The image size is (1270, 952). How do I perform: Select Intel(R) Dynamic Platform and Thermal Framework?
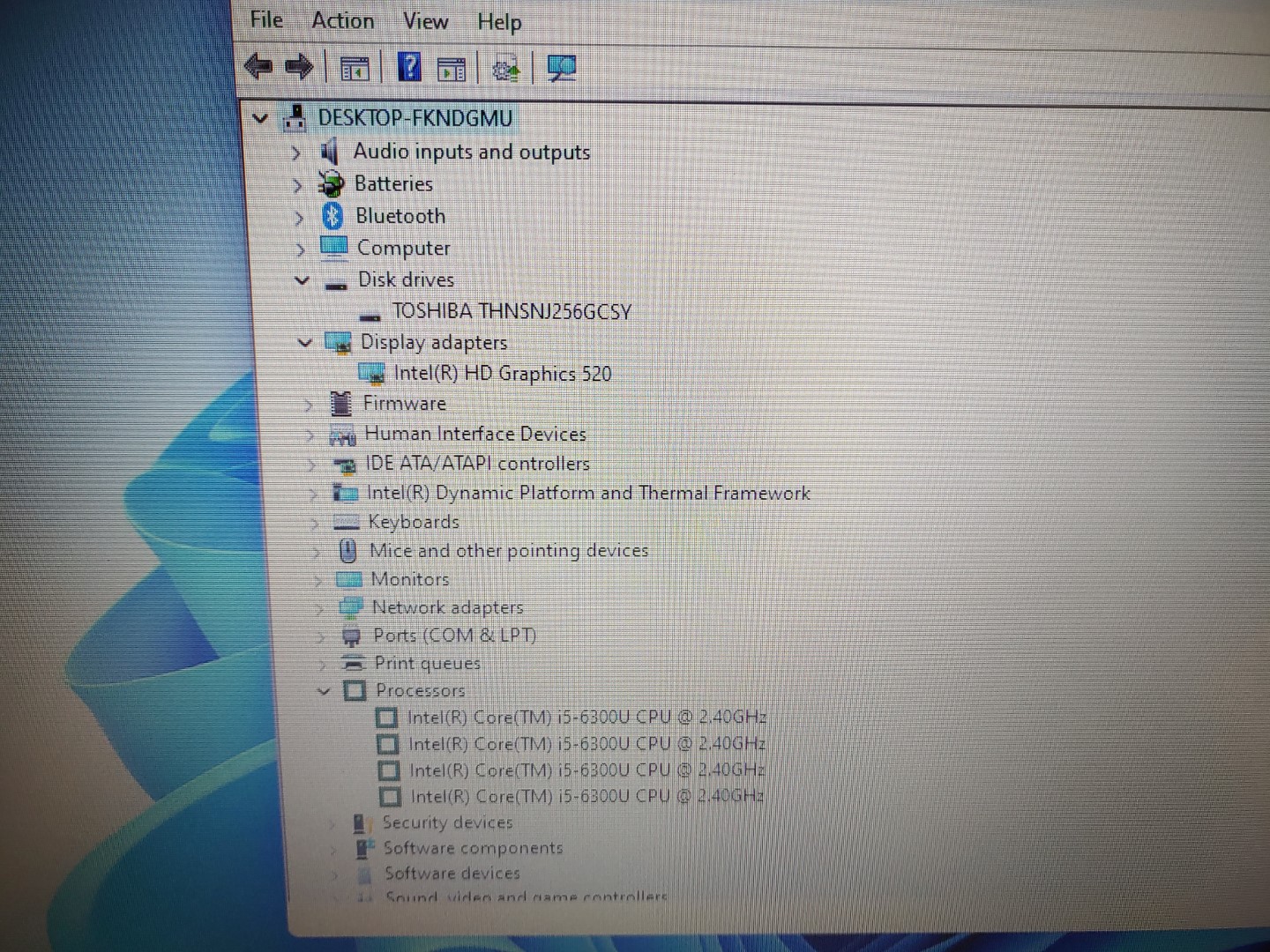[588, 493]
